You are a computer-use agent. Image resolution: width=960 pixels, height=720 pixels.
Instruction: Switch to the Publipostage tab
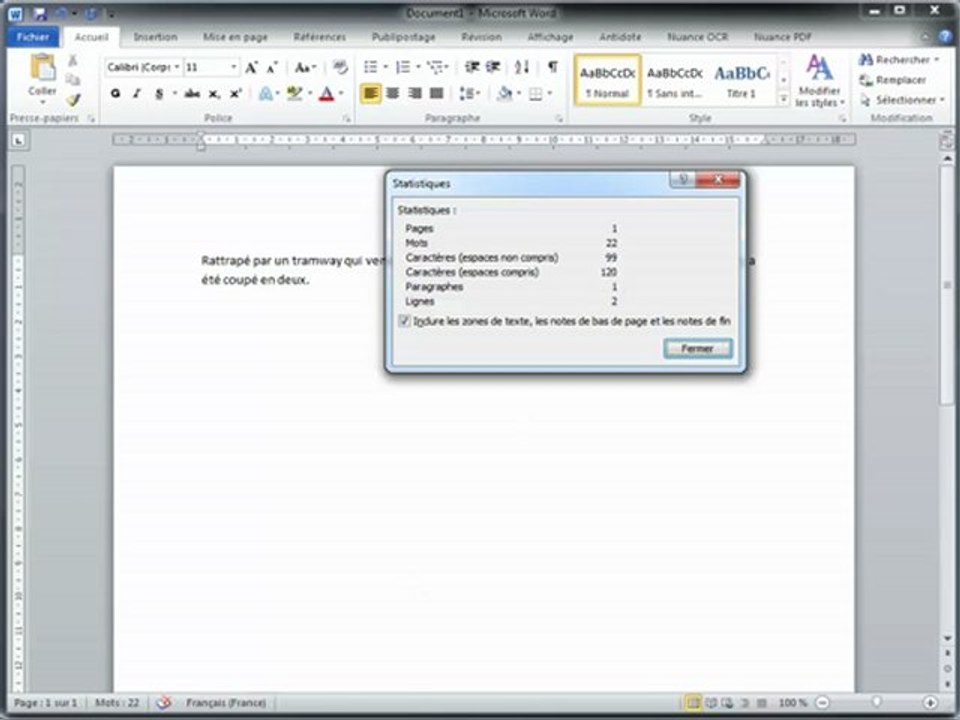(x=403, y=37)
